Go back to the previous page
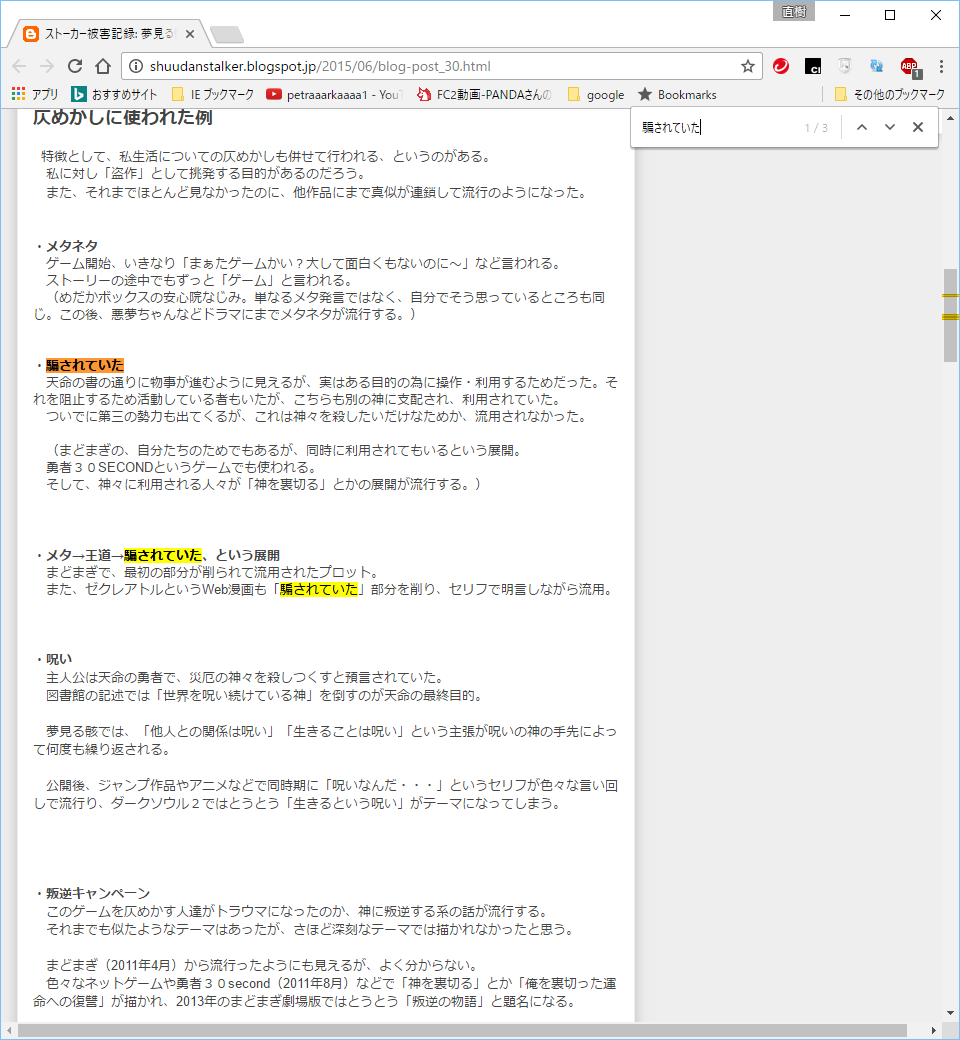Screen dimensions: 960x1040 [19, 66]
